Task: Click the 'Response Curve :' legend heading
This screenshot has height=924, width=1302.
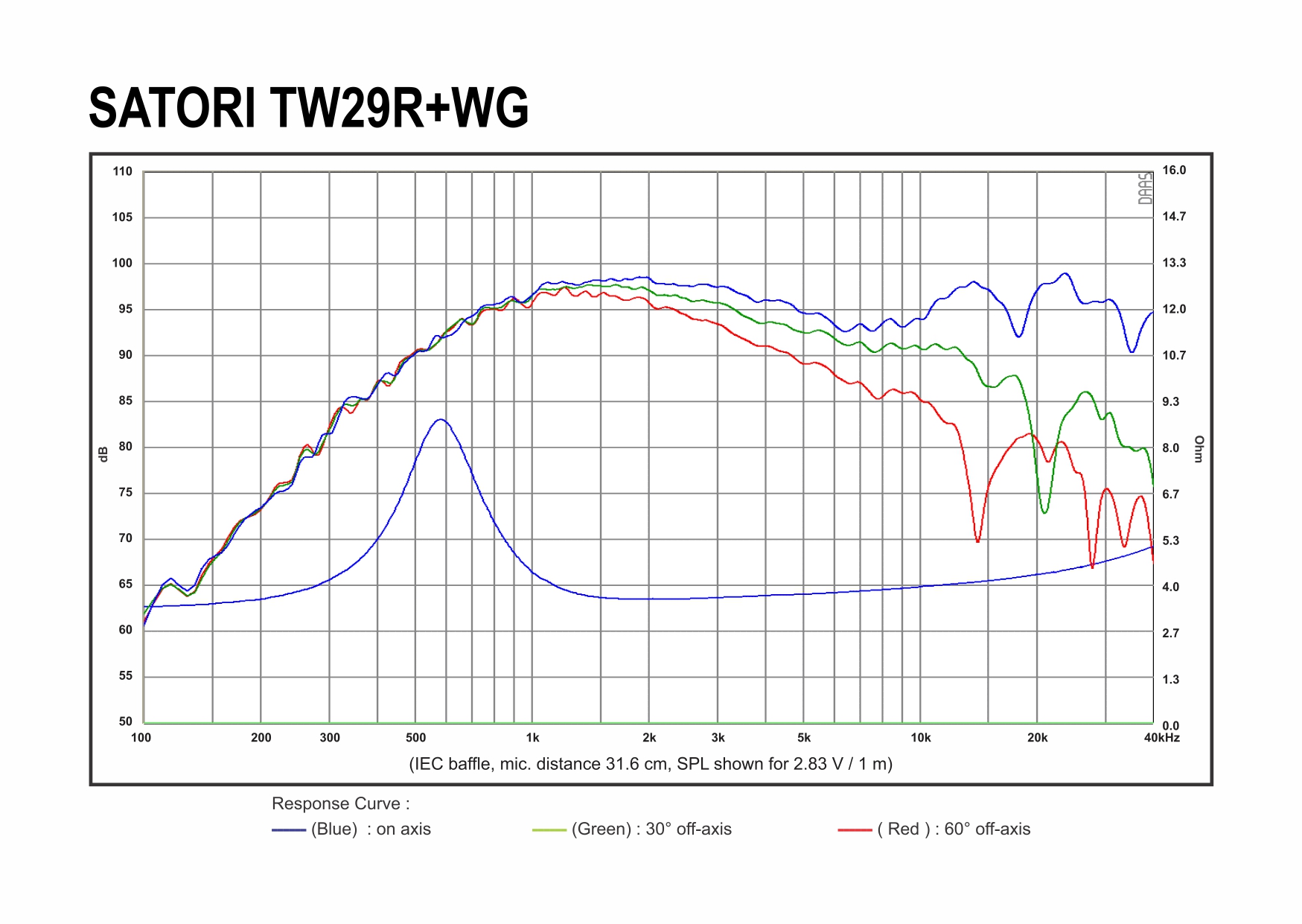Action: pos(340,804)
